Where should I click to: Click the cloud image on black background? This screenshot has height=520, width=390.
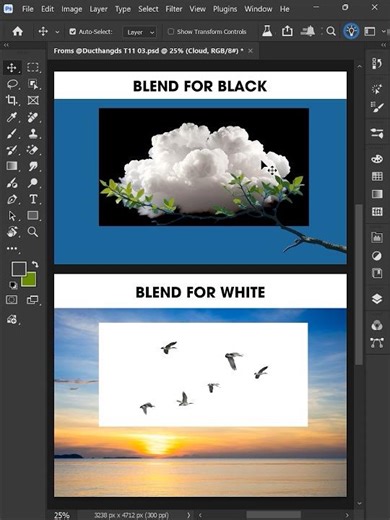[204, 167]
